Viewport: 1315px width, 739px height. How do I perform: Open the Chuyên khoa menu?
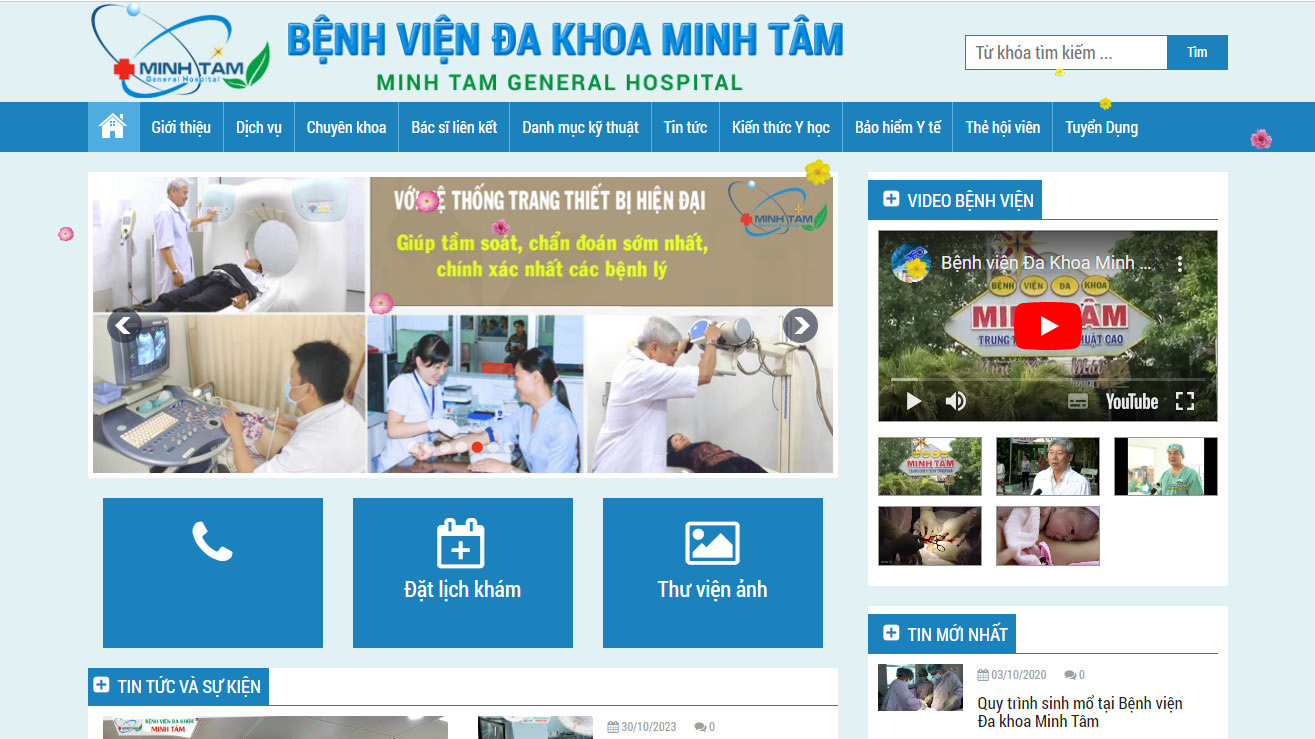(345, 126)
